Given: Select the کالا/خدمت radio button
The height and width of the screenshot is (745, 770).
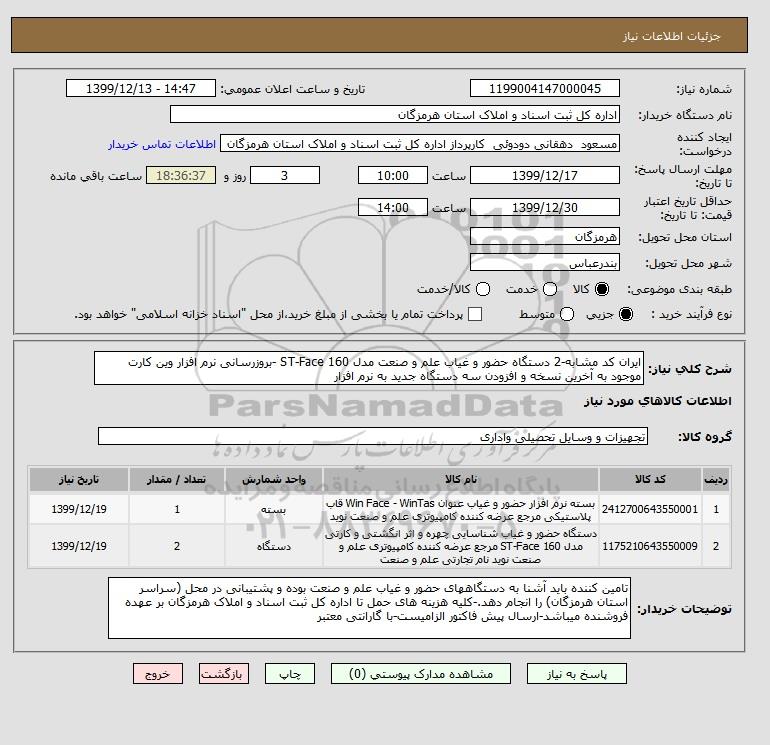Looking at the screenshot, I should 483,289.
